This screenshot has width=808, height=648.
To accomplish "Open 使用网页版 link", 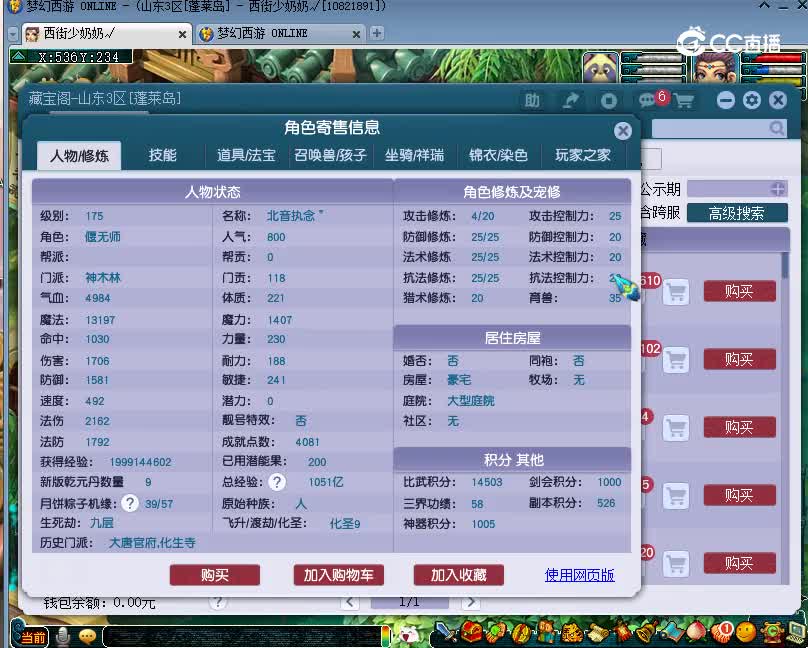I will [x=579, y=575].
